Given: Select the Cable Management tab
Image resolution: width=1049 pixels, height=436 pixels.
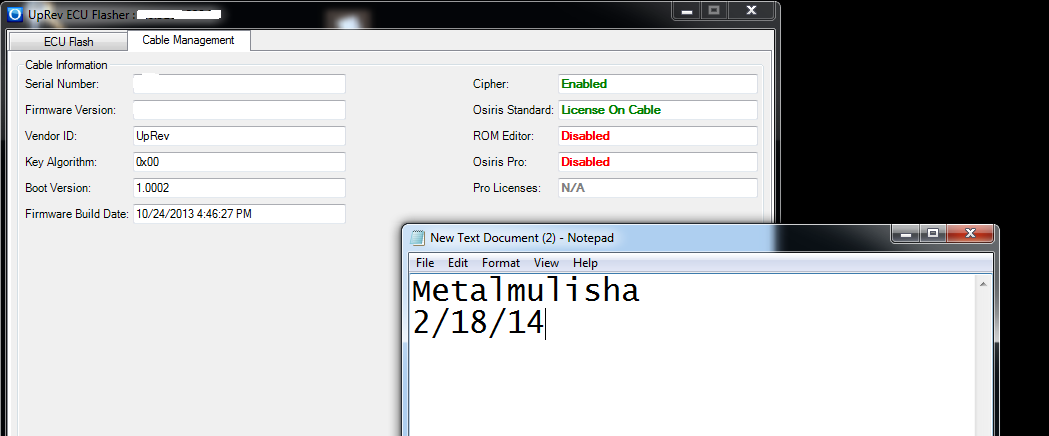Looking at the screenshot, I should tap(189, 41).
